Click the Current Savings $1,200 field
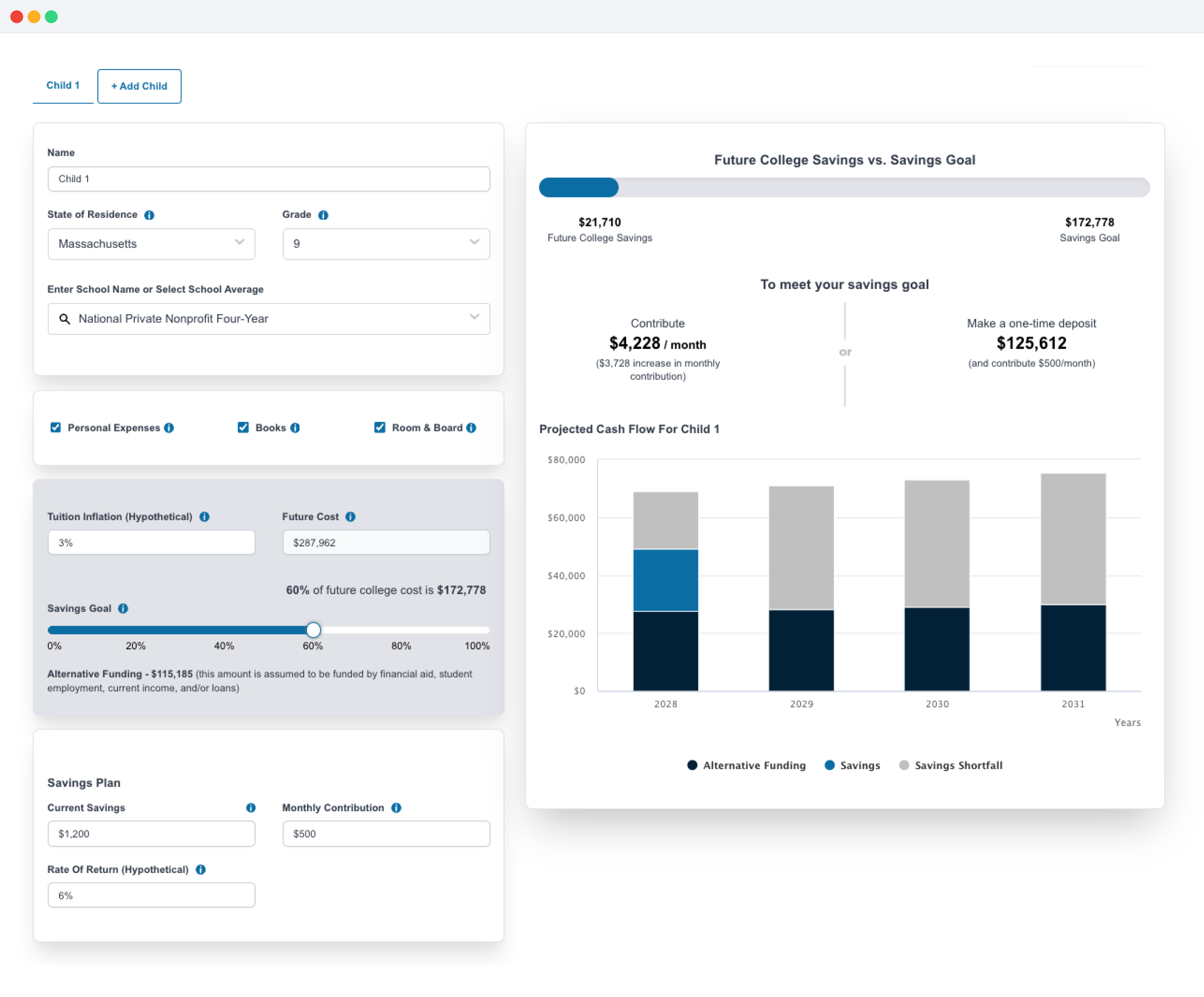The image size is (1204, 997). click(151, 834)
